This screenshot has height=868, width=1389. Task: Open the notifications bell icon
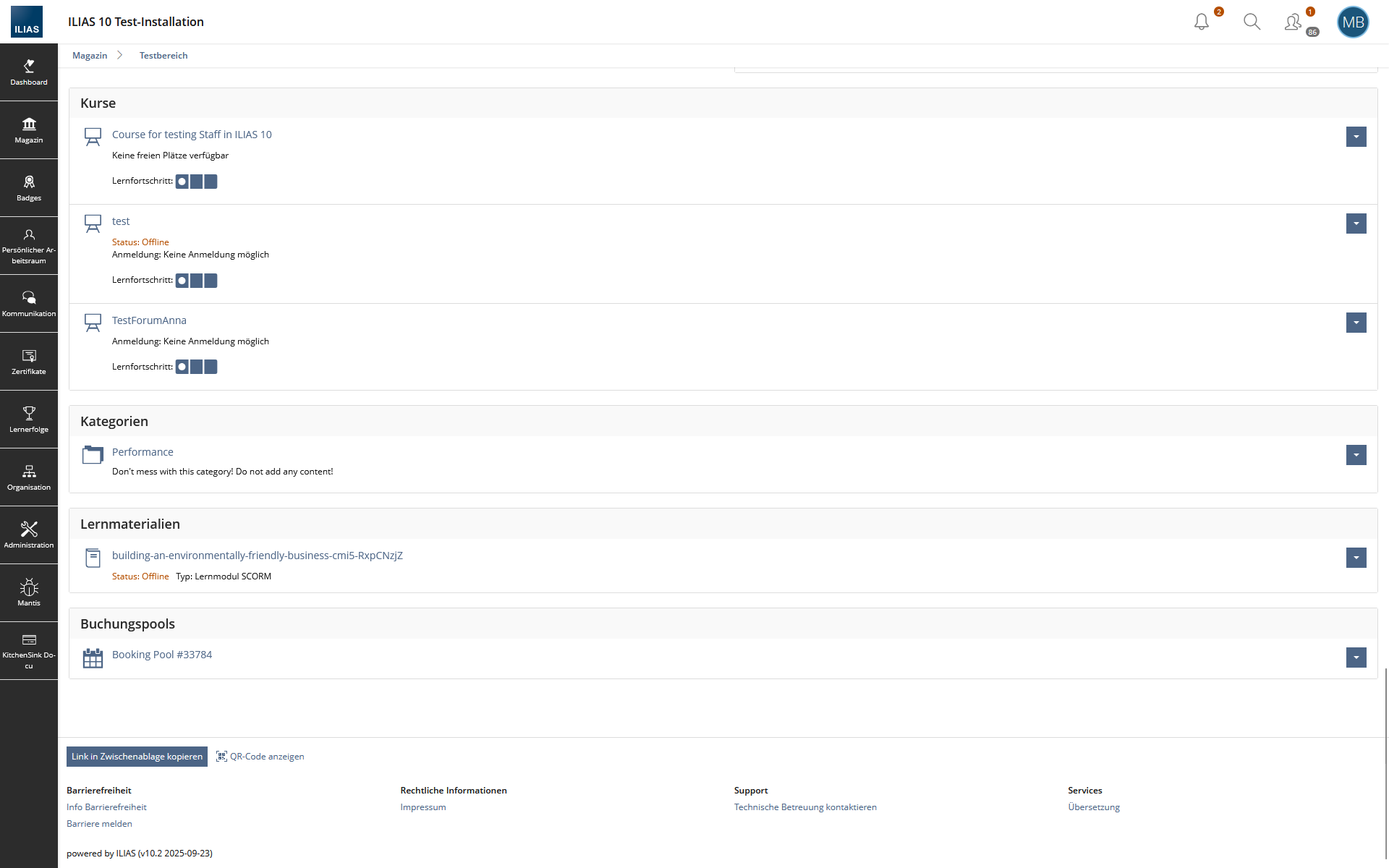point(1202,22)
